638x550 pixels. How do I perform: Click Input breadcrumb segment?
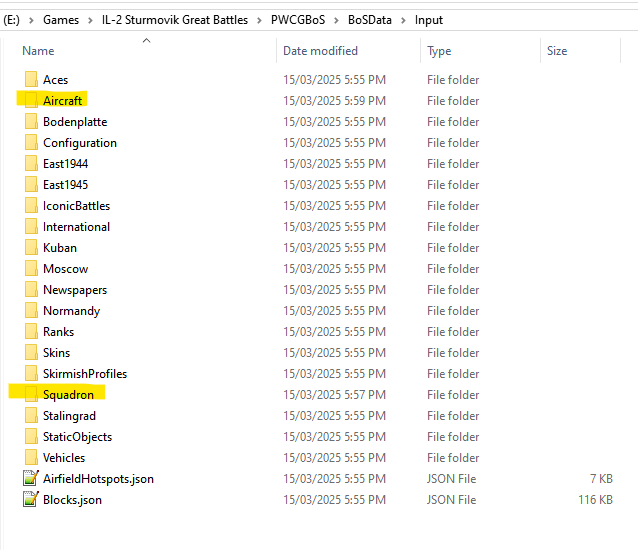[429, 20]
